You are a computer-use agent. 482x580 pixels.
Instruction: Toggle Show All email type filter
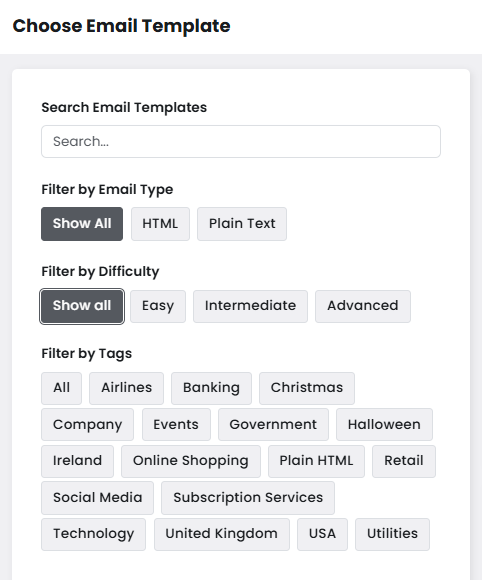tap(82, 224)
